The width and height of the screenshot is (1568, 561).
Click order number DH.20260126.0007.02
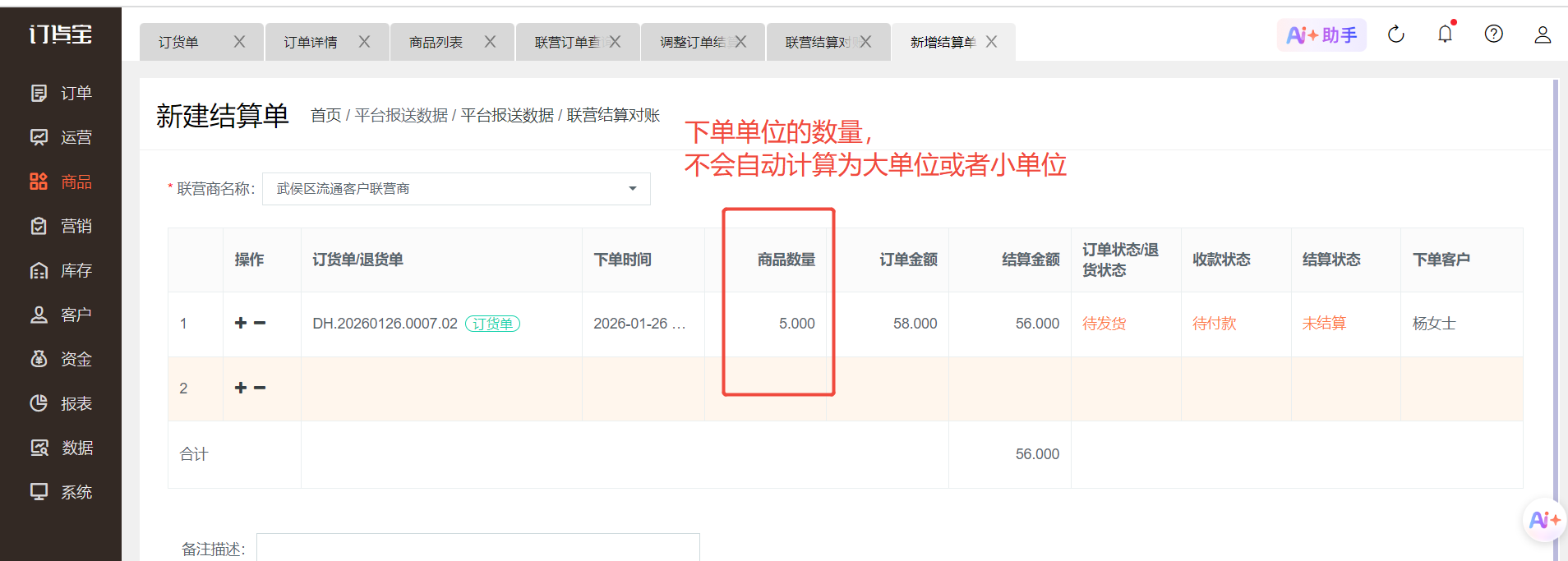(x=385, y=324)
